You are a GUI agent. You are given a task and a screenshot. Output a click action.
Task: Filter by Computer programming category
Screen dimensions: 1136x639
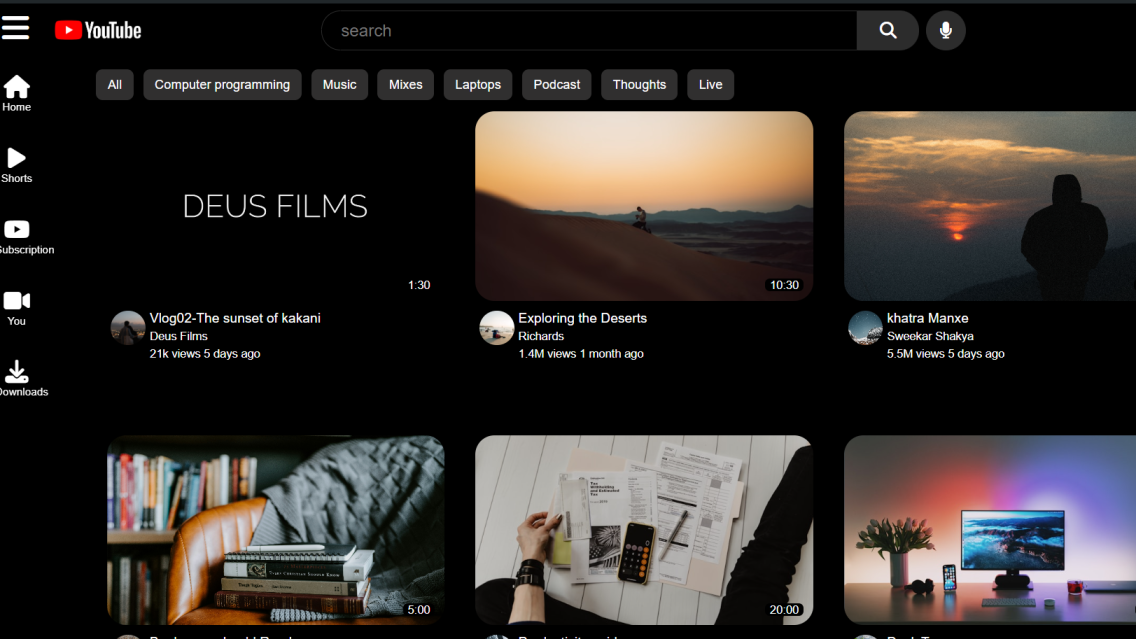pos(222,85)
